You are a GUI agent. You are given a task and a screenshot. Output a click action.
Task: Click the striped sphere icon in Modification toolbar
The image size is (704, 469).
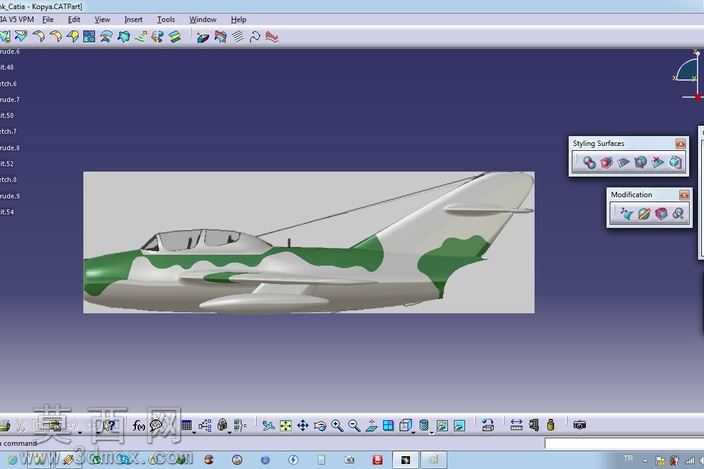tap(644, 214)
